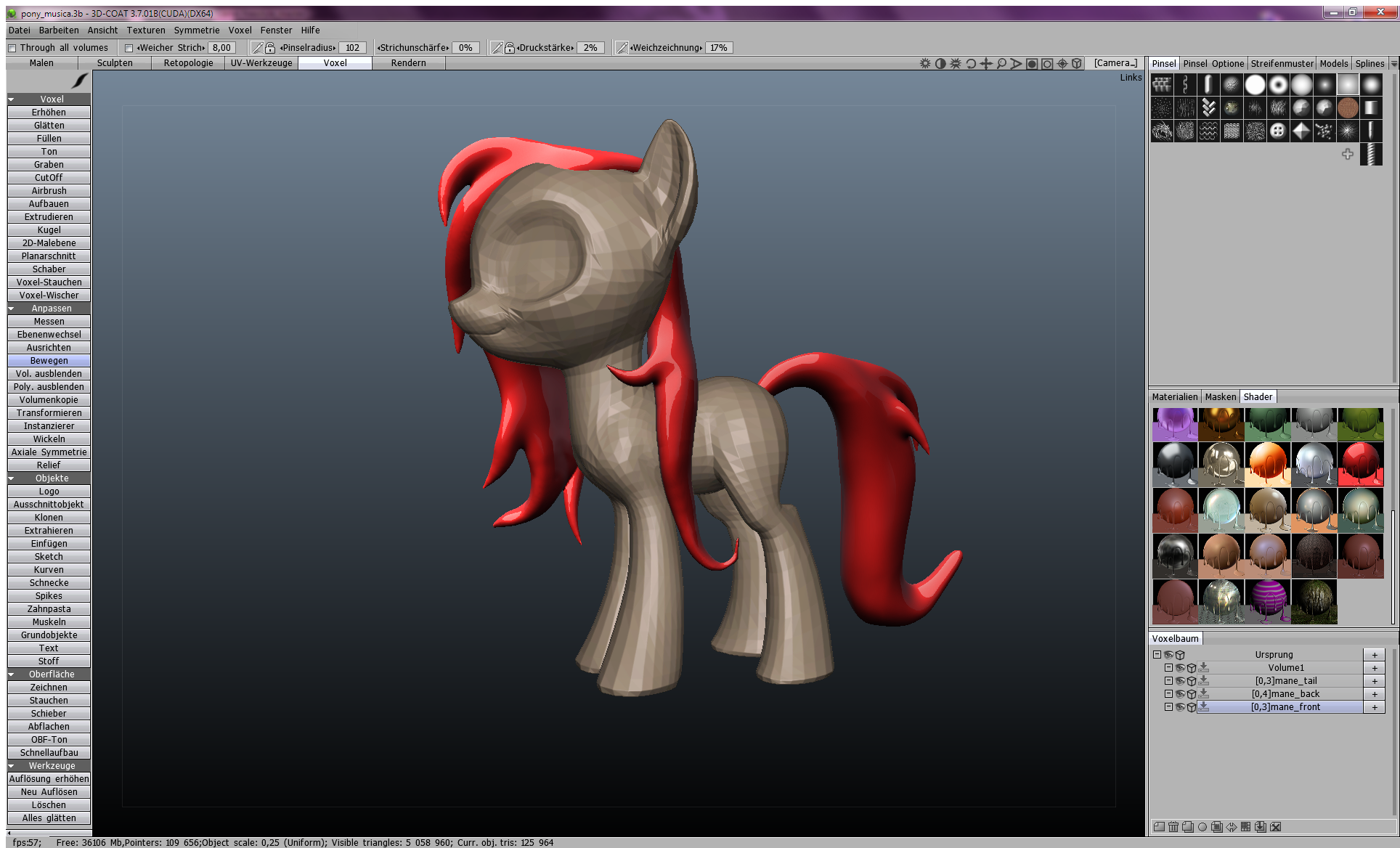Click the Auflösung erhöhen button
The height and width of the screenshot is (848, 1400).
49,779
